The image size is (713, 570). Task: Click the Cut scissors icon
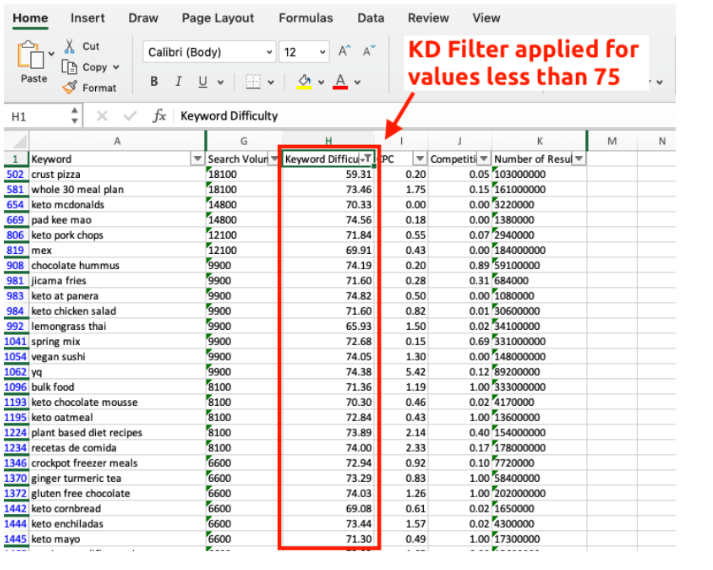[69, 46]
